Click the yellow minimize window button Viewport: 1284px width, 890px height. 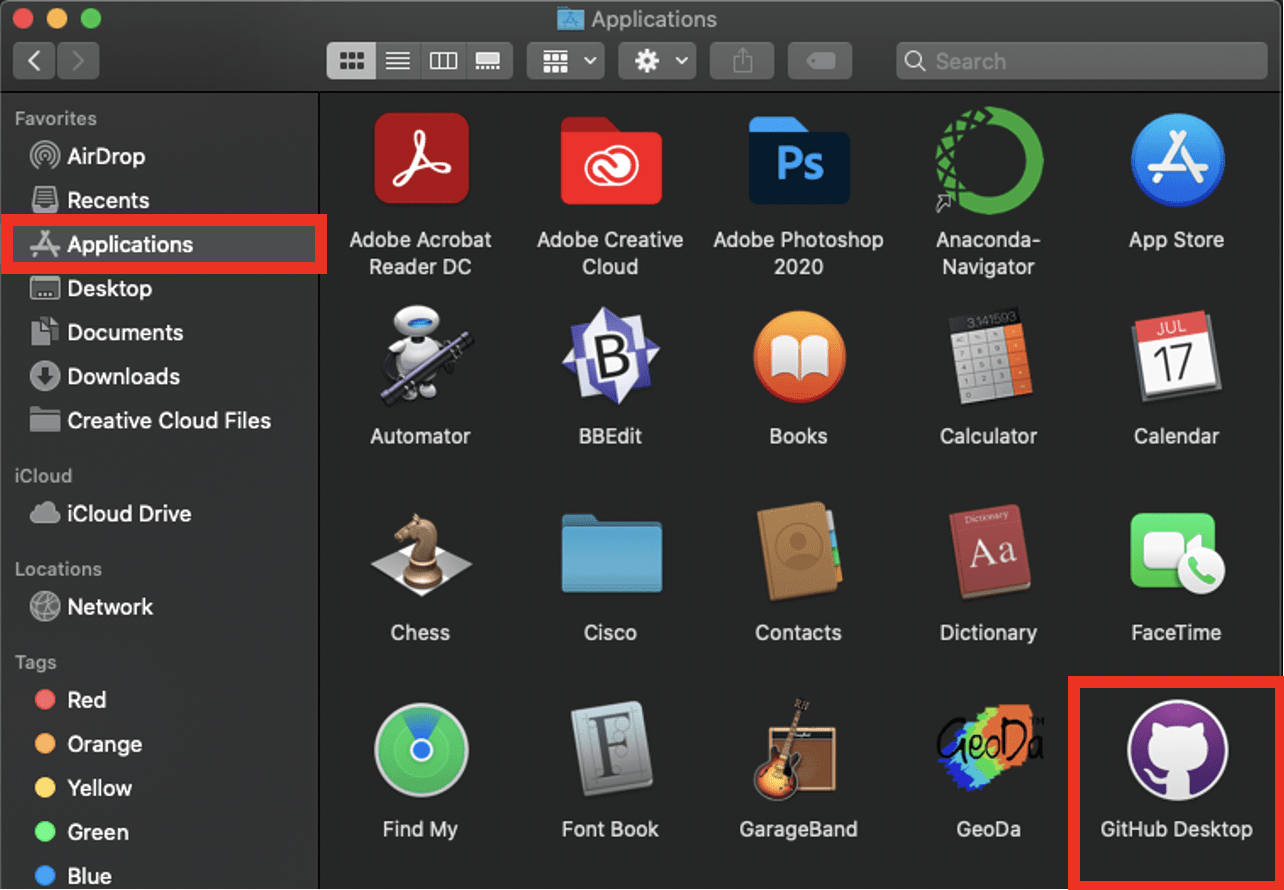click(57, 19)
